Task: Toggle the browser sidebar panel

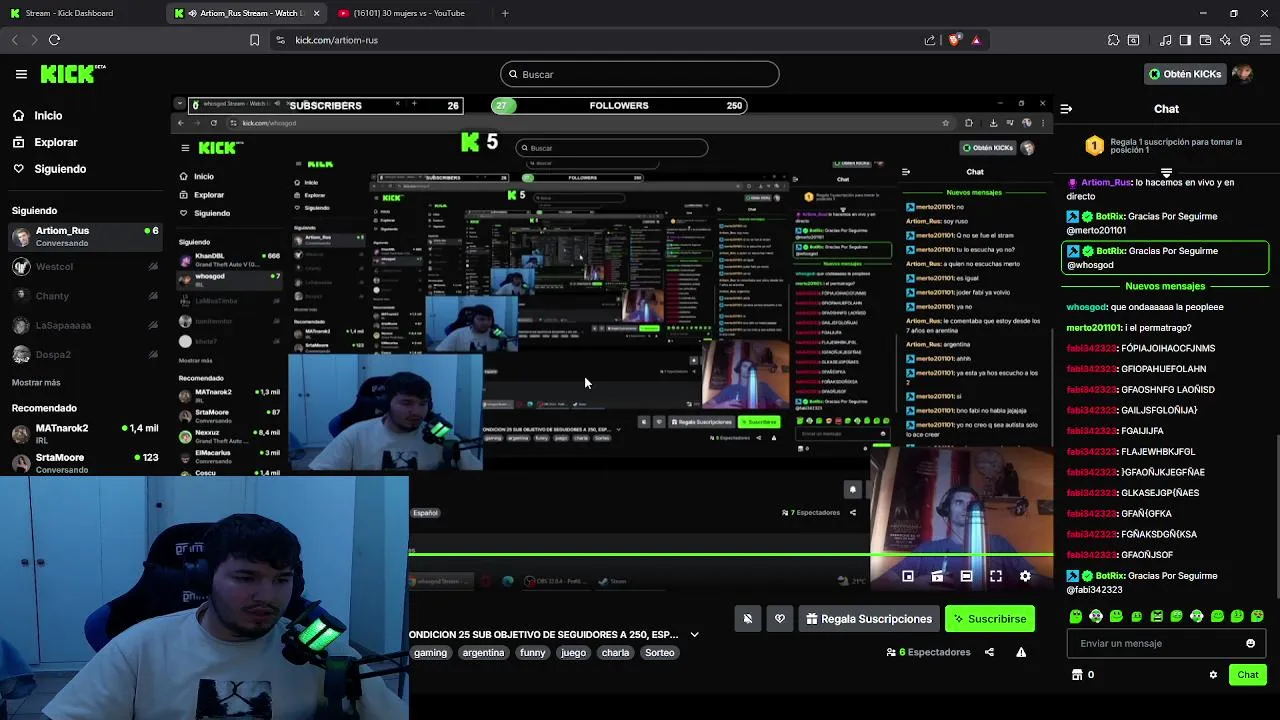Action: pyautogui.click(x=1185, y=40)
